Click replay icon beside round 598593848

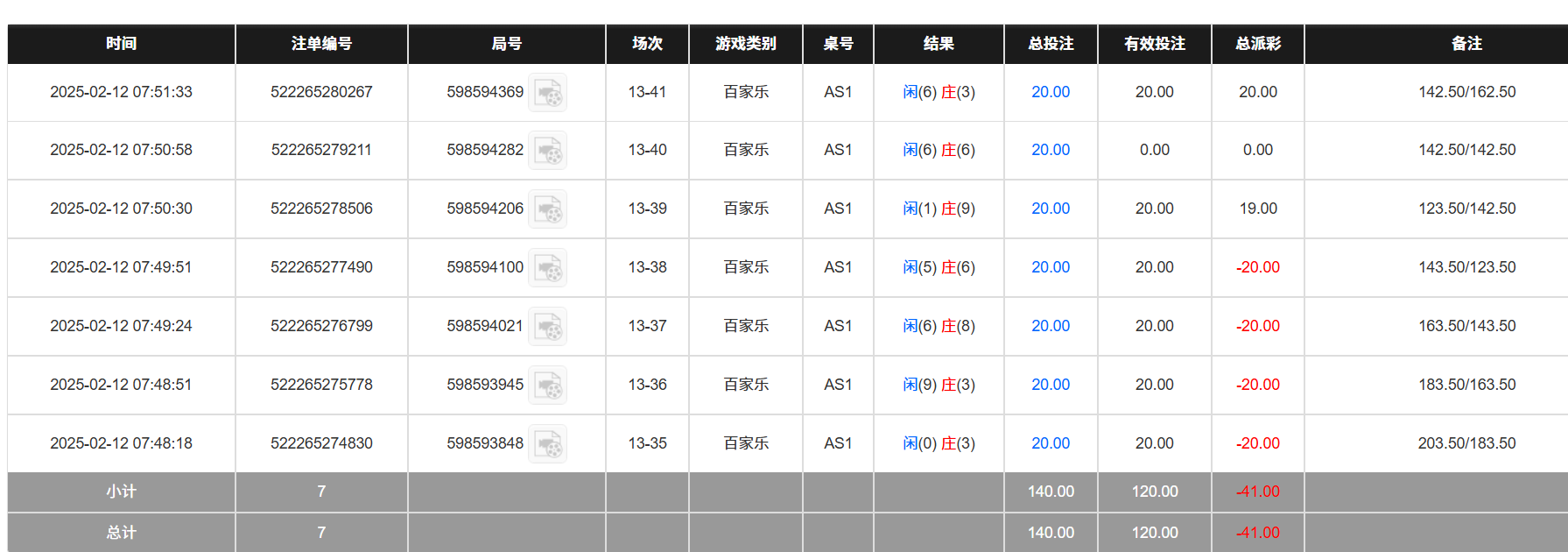tap(548, 444)
